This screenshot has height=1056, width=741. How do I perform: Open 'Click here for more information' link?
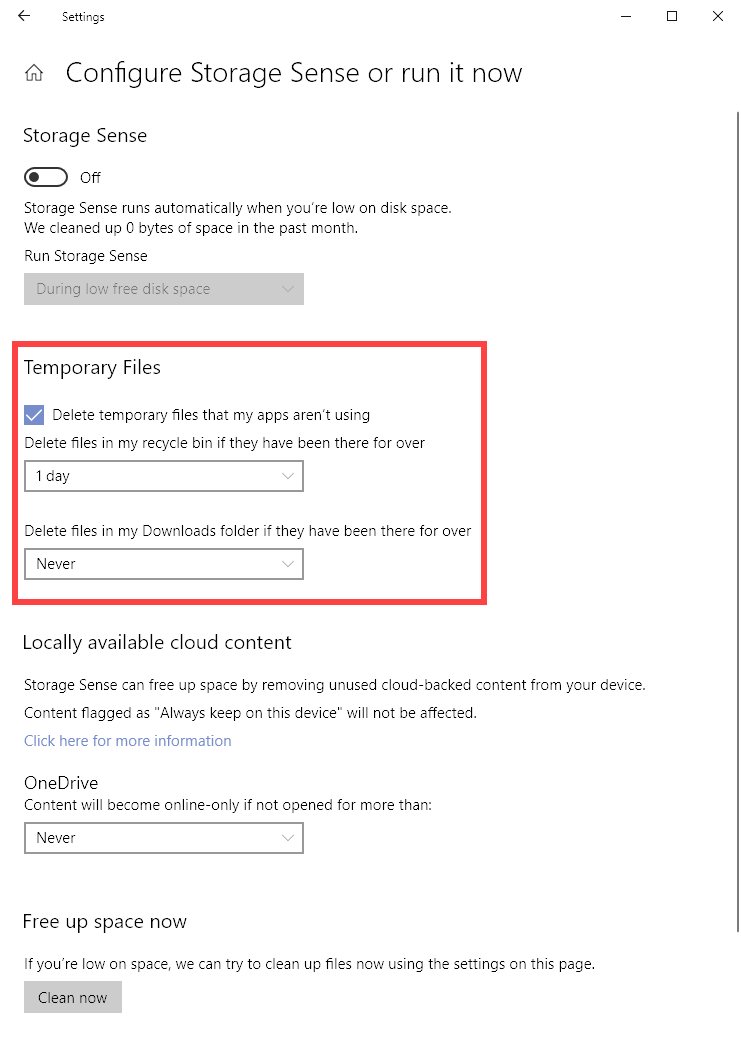(x=127, y=741)
